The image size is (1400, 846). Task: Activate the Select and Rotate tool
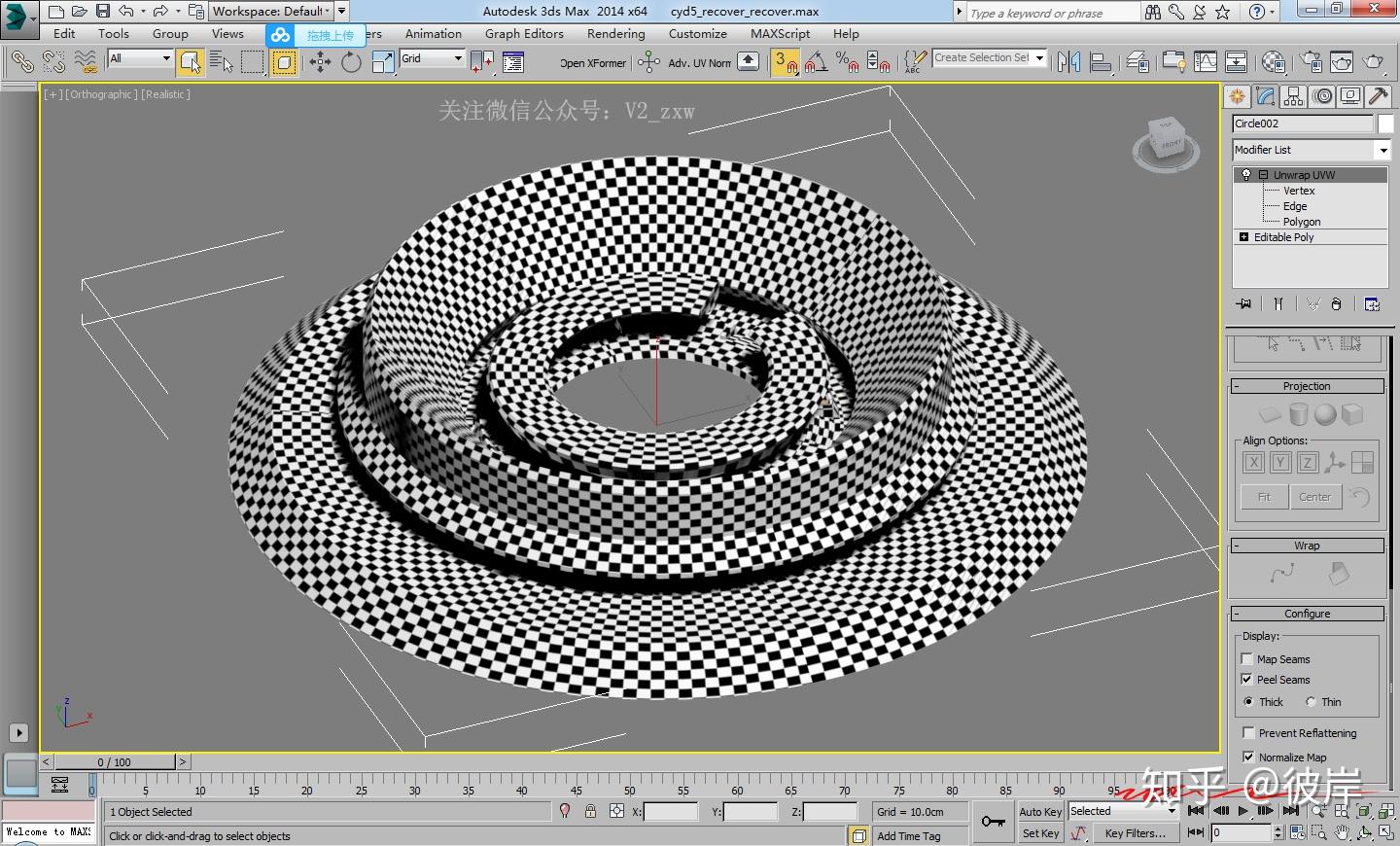351,62
